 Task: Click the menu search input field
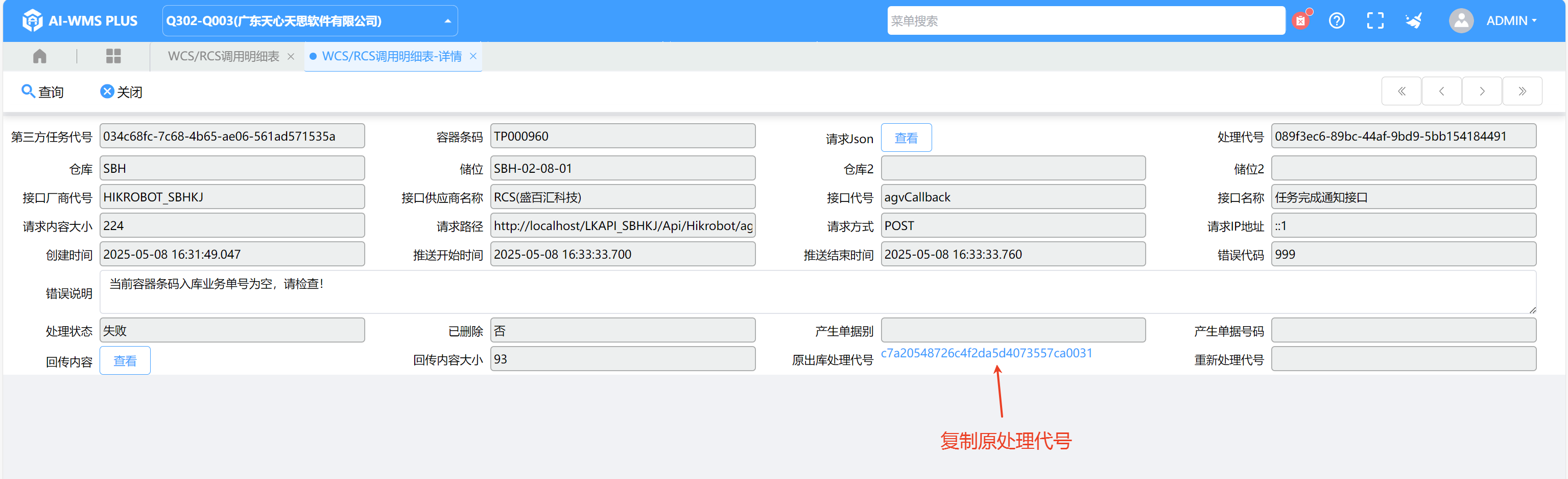pos(1085,21)
